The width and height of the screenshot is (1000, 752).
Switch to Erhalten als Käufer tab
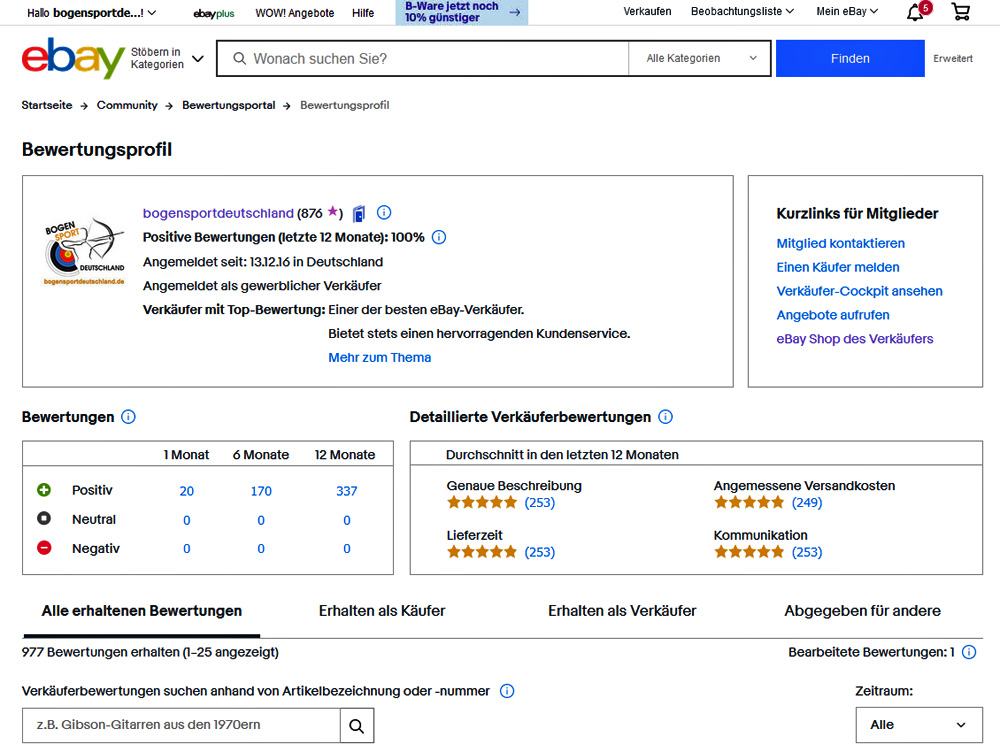[x=382, y=610]
